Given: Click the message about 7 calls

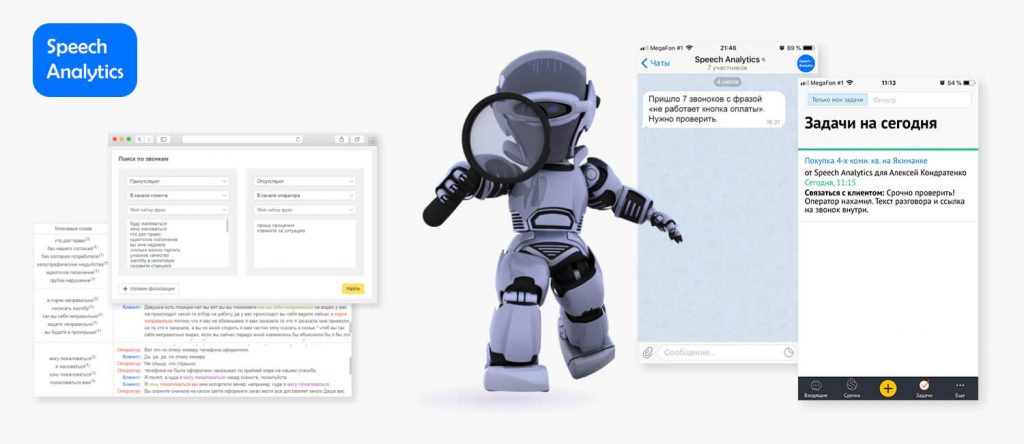Looking at the screenshot, I should (x=713, y=109).
